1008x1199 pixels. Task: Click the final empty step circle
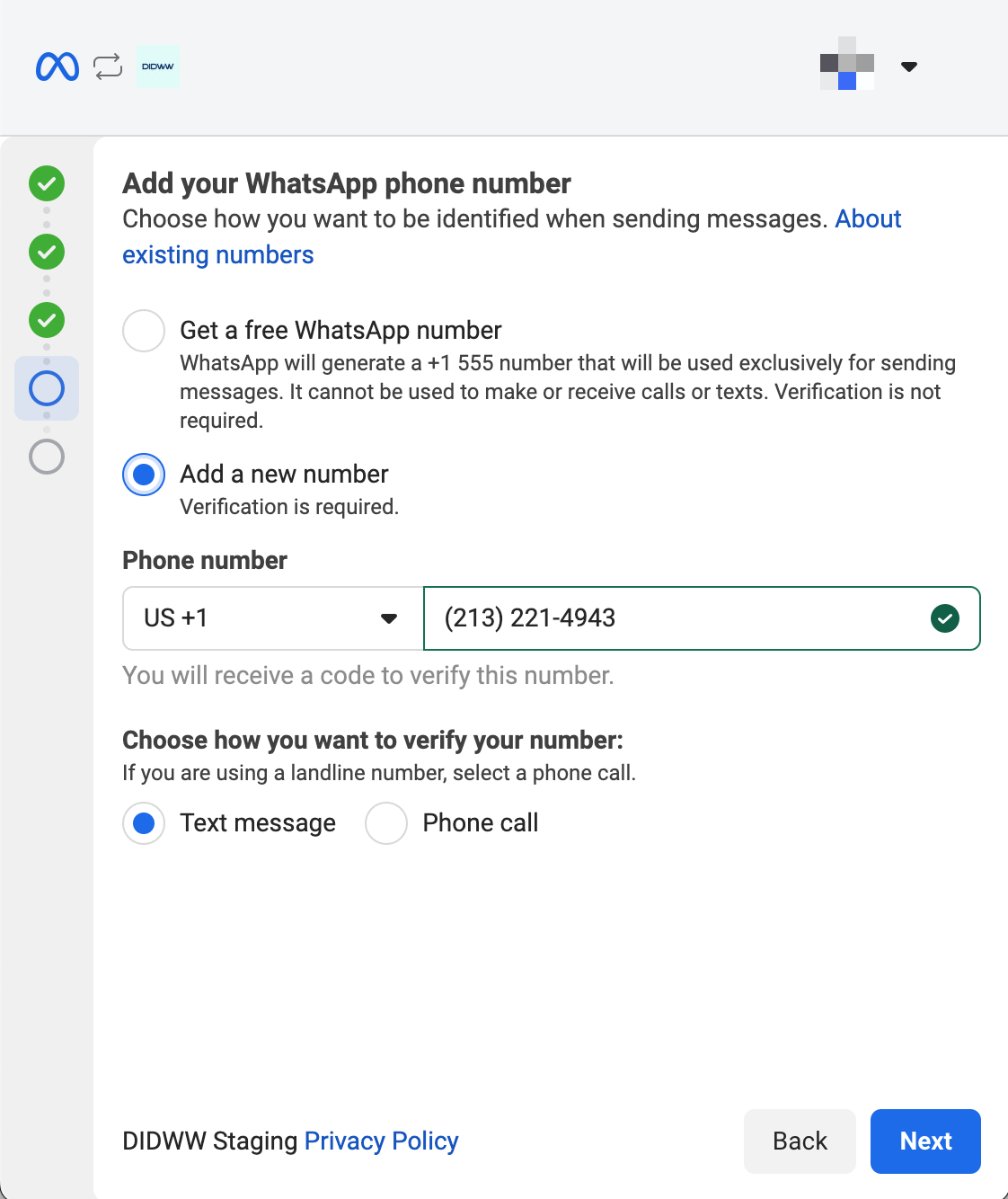[47, 457]
